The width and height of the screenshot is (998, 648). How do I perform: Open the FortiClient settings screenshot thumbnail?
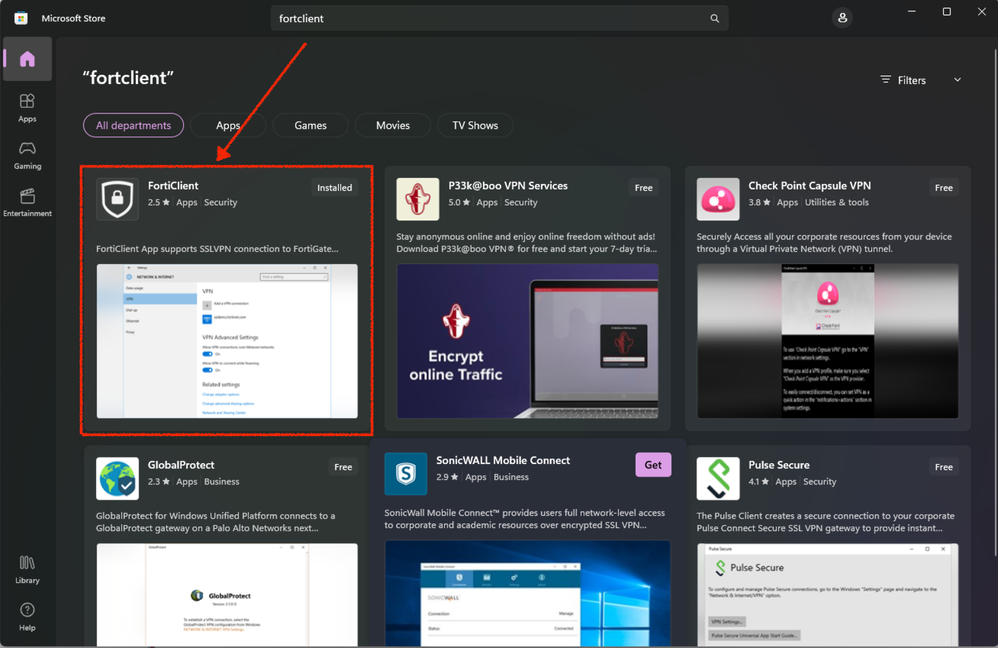click(227, 341)
